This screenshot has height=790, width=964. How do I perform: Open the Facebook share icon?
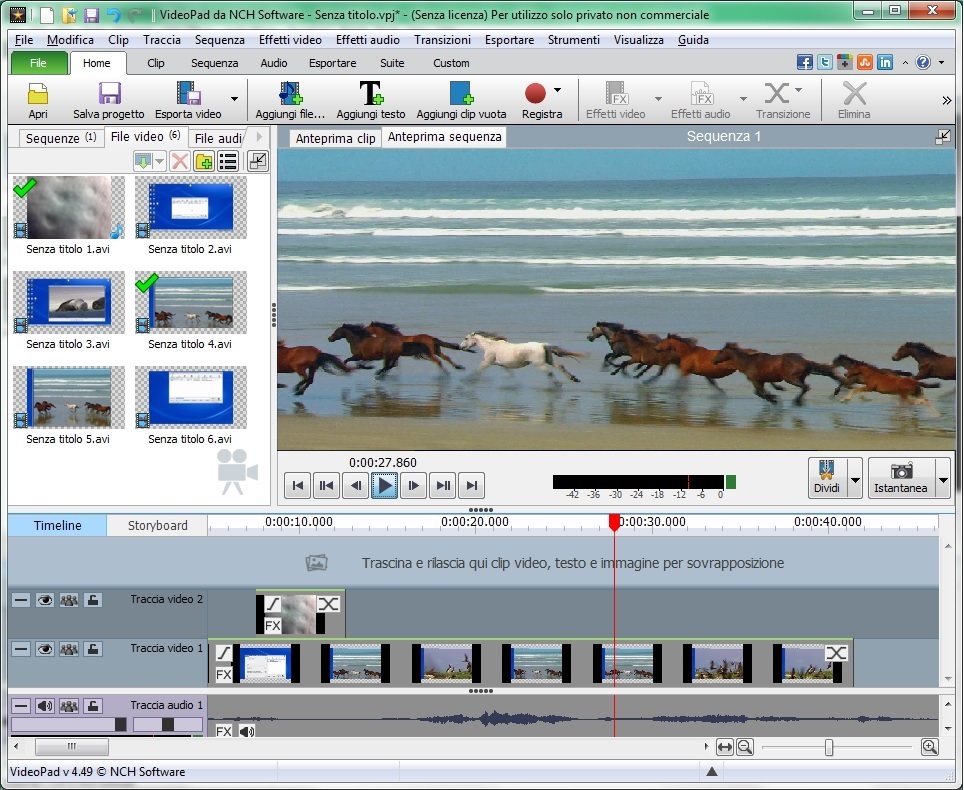coord(804,62)
